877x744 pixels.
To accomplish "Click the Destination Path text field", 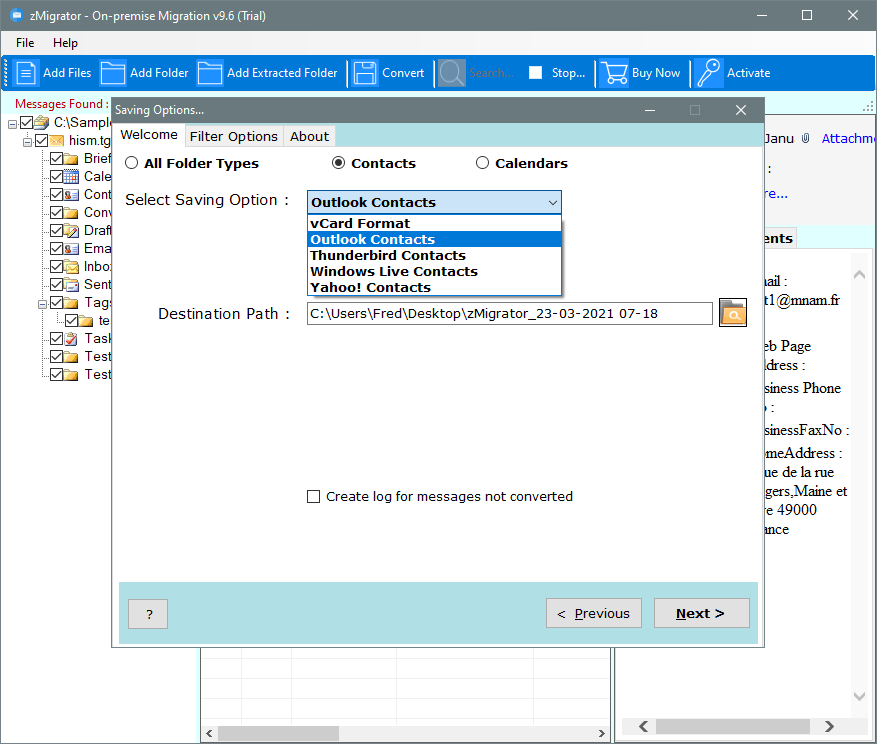I will tap(510, 313).
